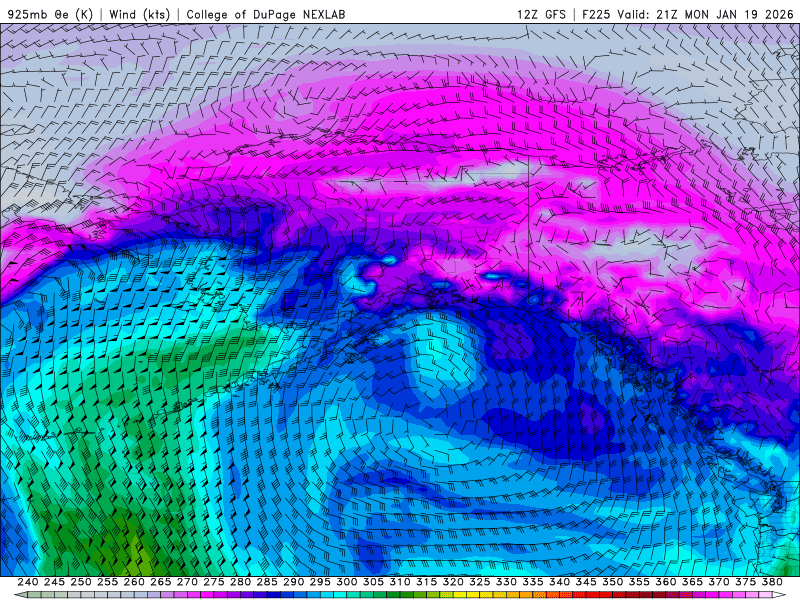
Task: Click the 340 scale label
Action: click(560, 582)
